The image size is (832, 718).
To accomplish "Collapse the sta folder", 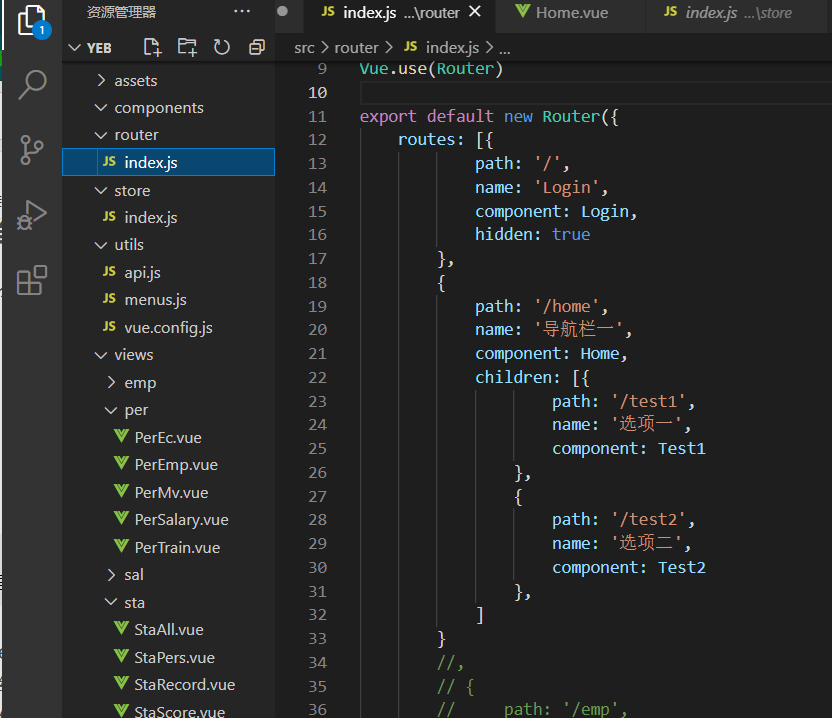I will click(x=111, y=602).
